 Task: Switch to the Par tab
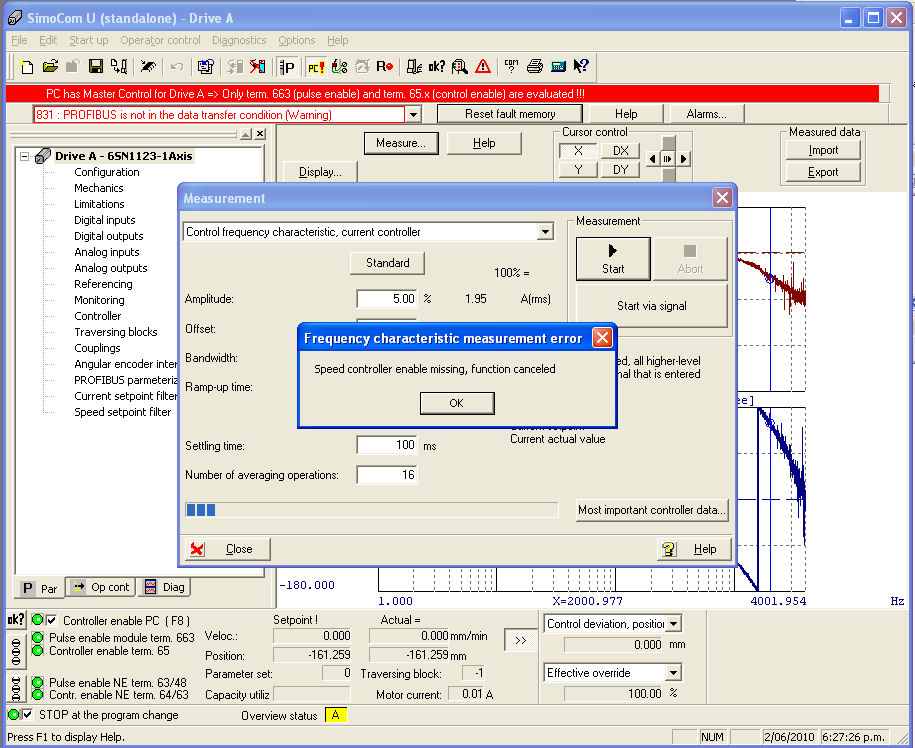coord(40,588)
